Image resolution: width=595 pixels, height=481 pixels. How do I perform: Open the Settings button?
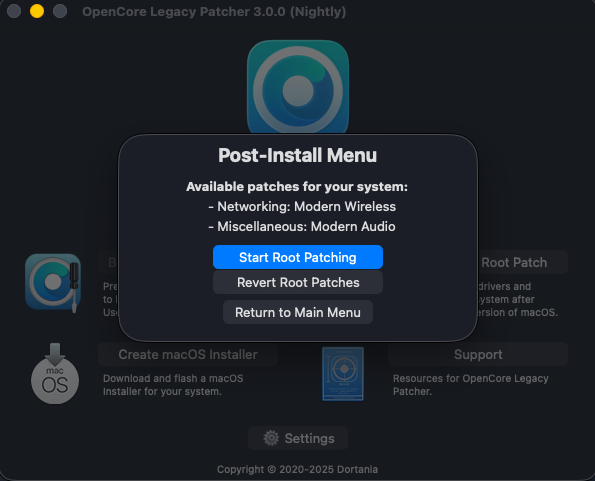(x=298, y=438)
